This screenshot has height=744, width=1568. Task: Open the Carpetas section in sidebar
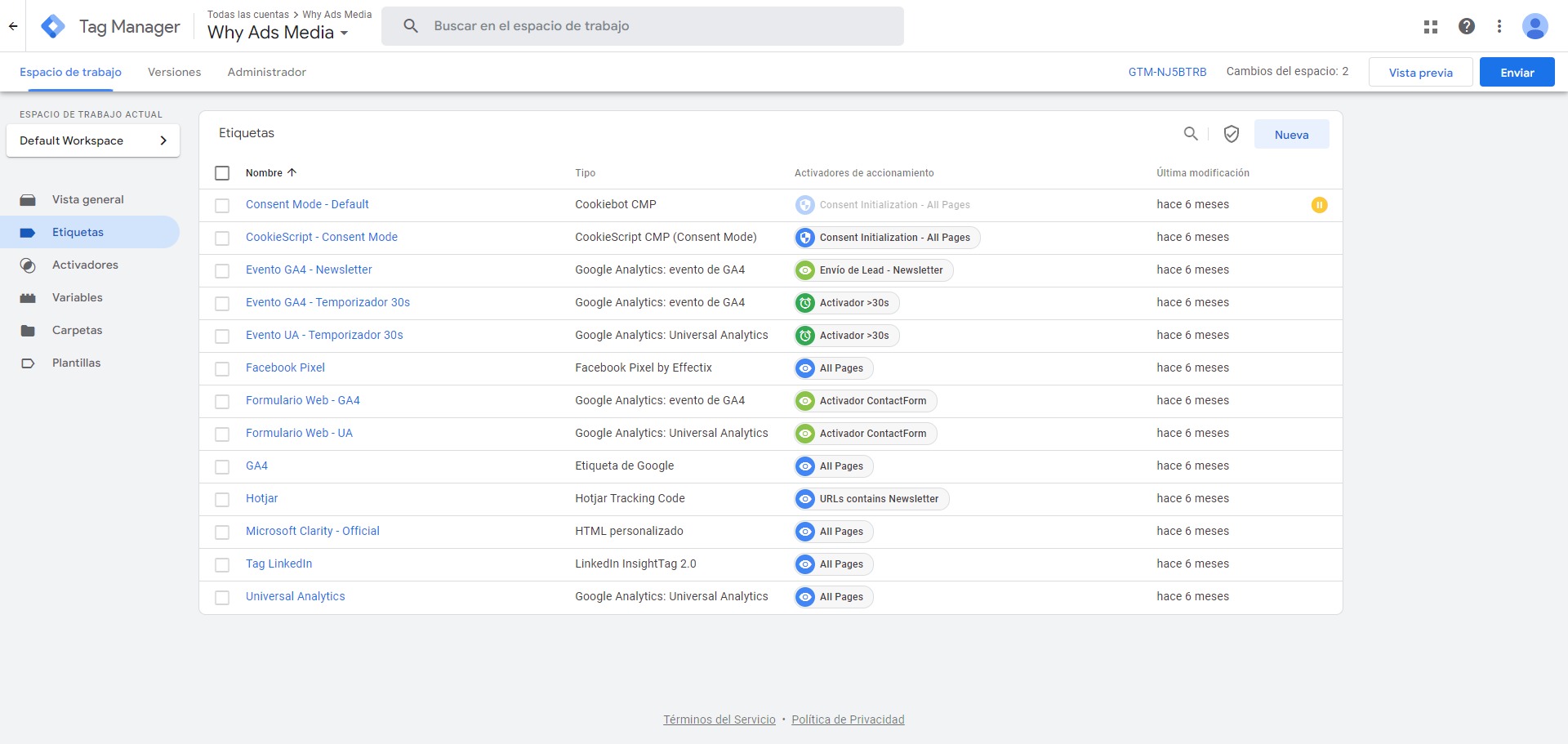tap(77, 330)
